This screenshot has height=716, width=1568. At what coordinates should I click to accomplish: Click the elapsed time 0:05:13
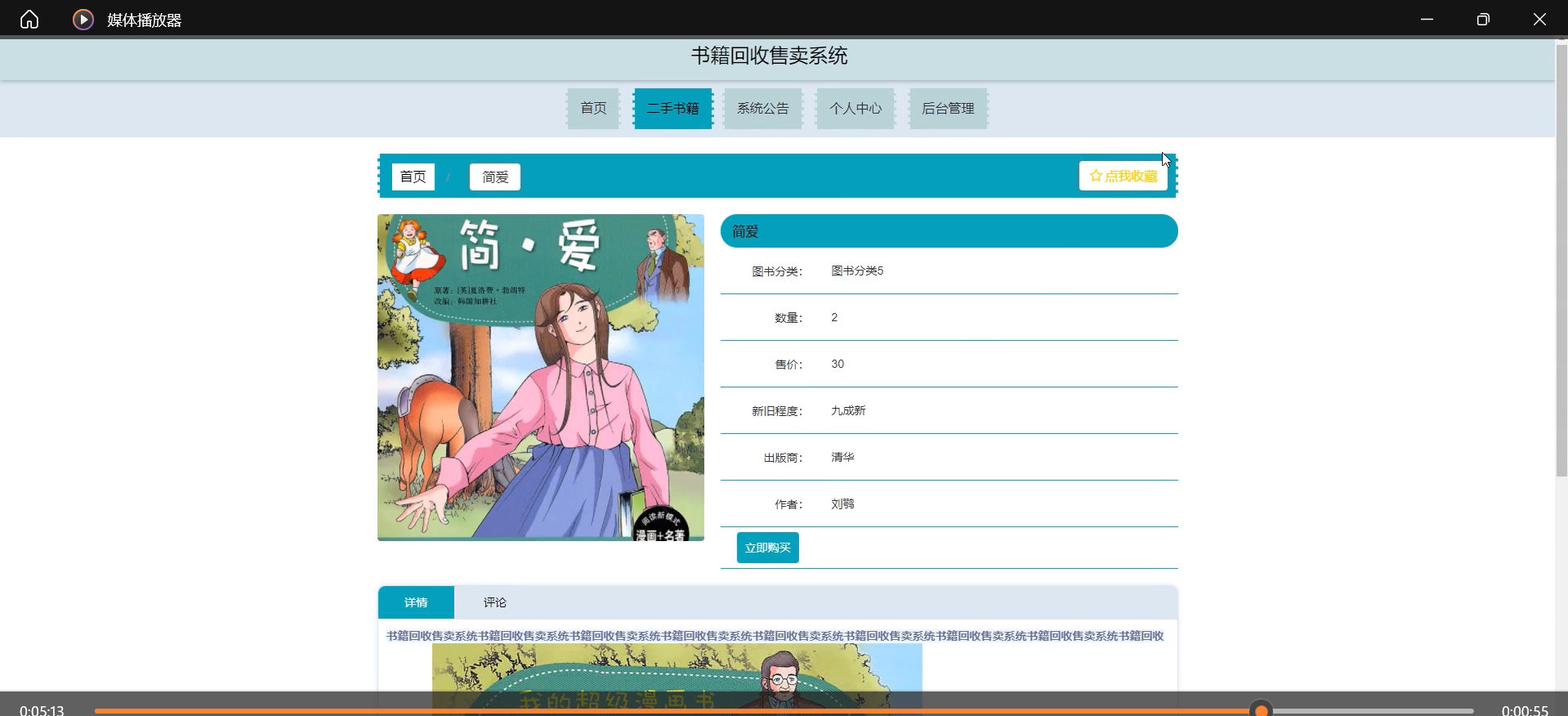42,710
